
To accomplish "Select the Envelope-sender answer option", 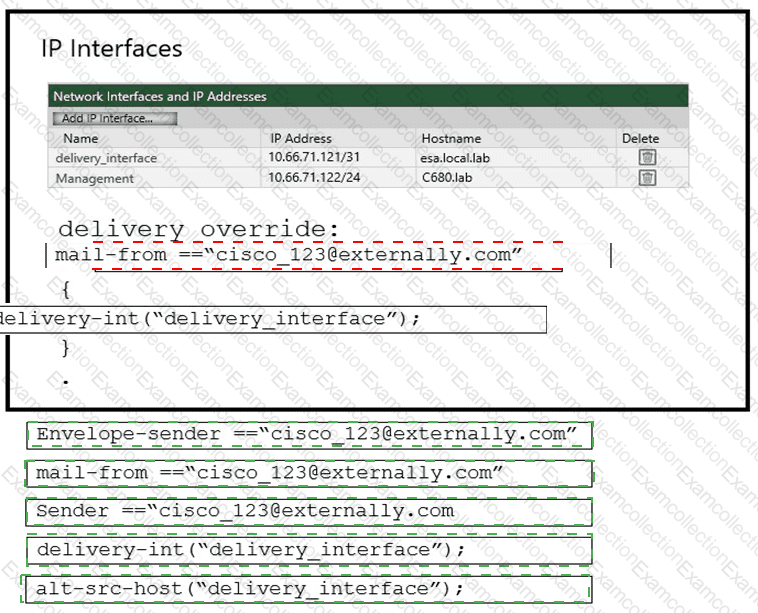I will pos(309,434).
